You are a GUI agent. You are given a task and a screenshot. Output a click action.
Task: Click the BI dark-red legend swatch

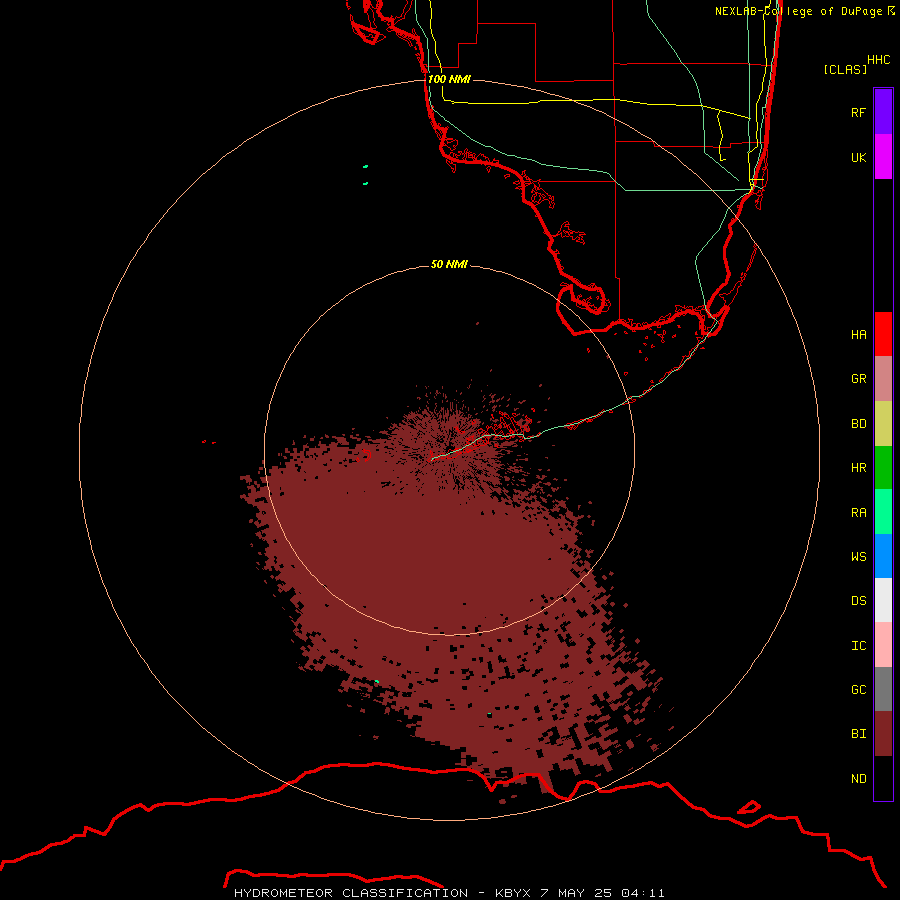883,734
